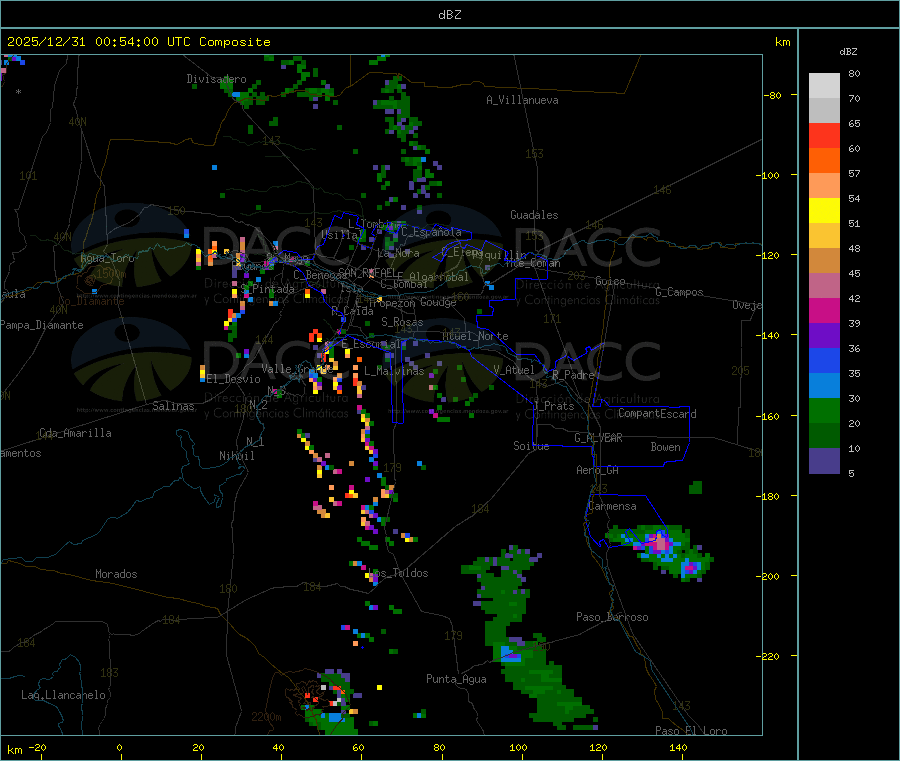Click the Paso_Barroso location label
The height and width of the screenshot is (761, 900).
coord(612,617)
